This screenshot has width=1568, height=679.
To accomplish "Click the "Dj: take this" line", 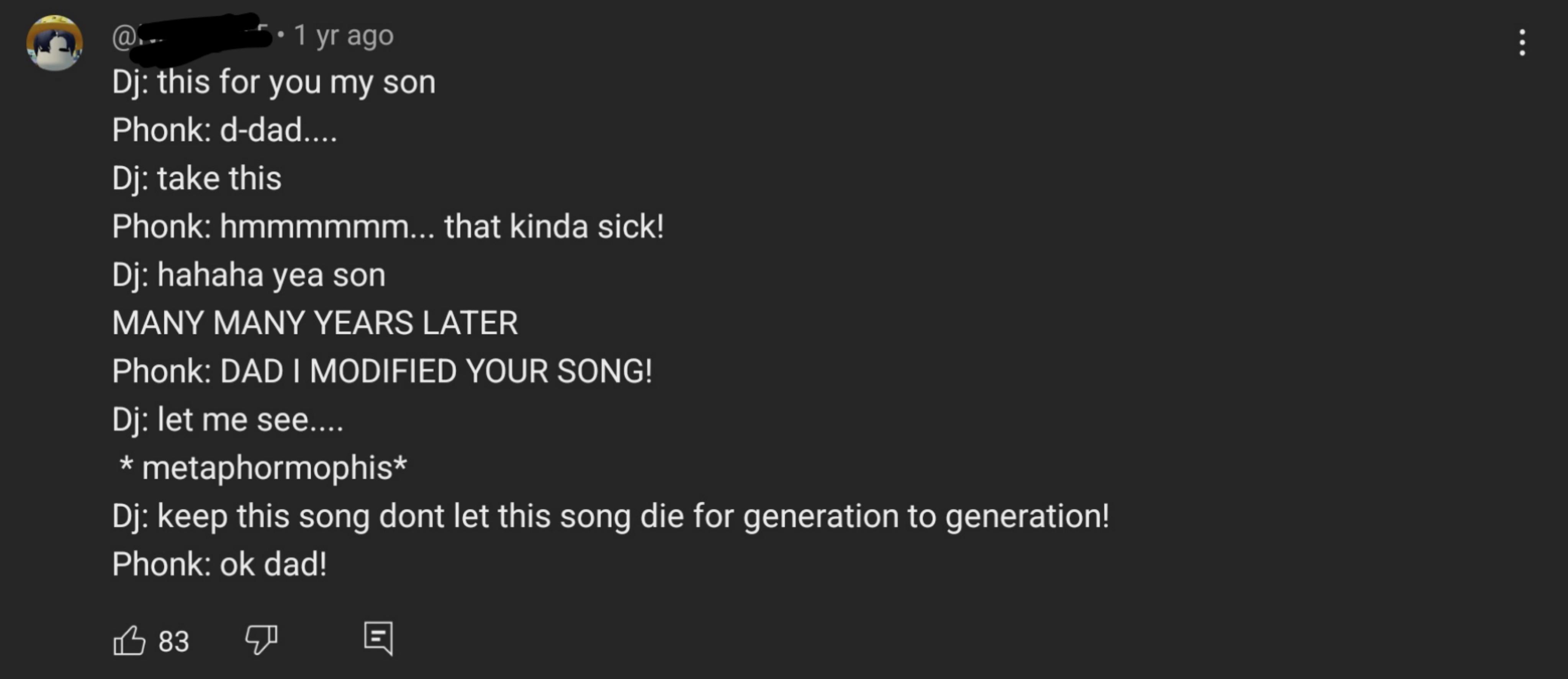I will pyautogui.click(x=196, y=178).
